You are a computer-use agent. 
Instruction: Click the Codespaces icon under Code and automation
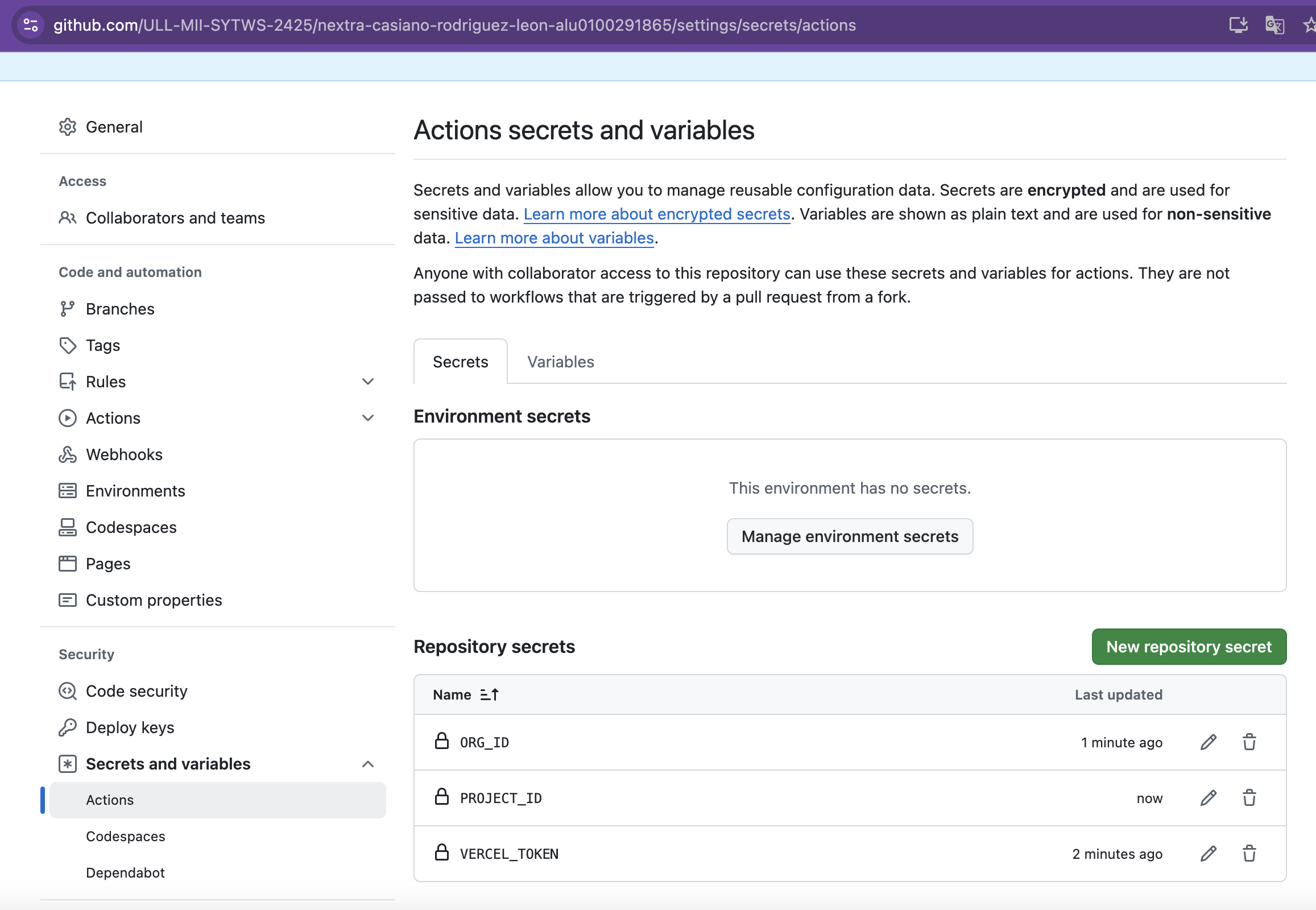pyautogui.click(x=67, y=527)
